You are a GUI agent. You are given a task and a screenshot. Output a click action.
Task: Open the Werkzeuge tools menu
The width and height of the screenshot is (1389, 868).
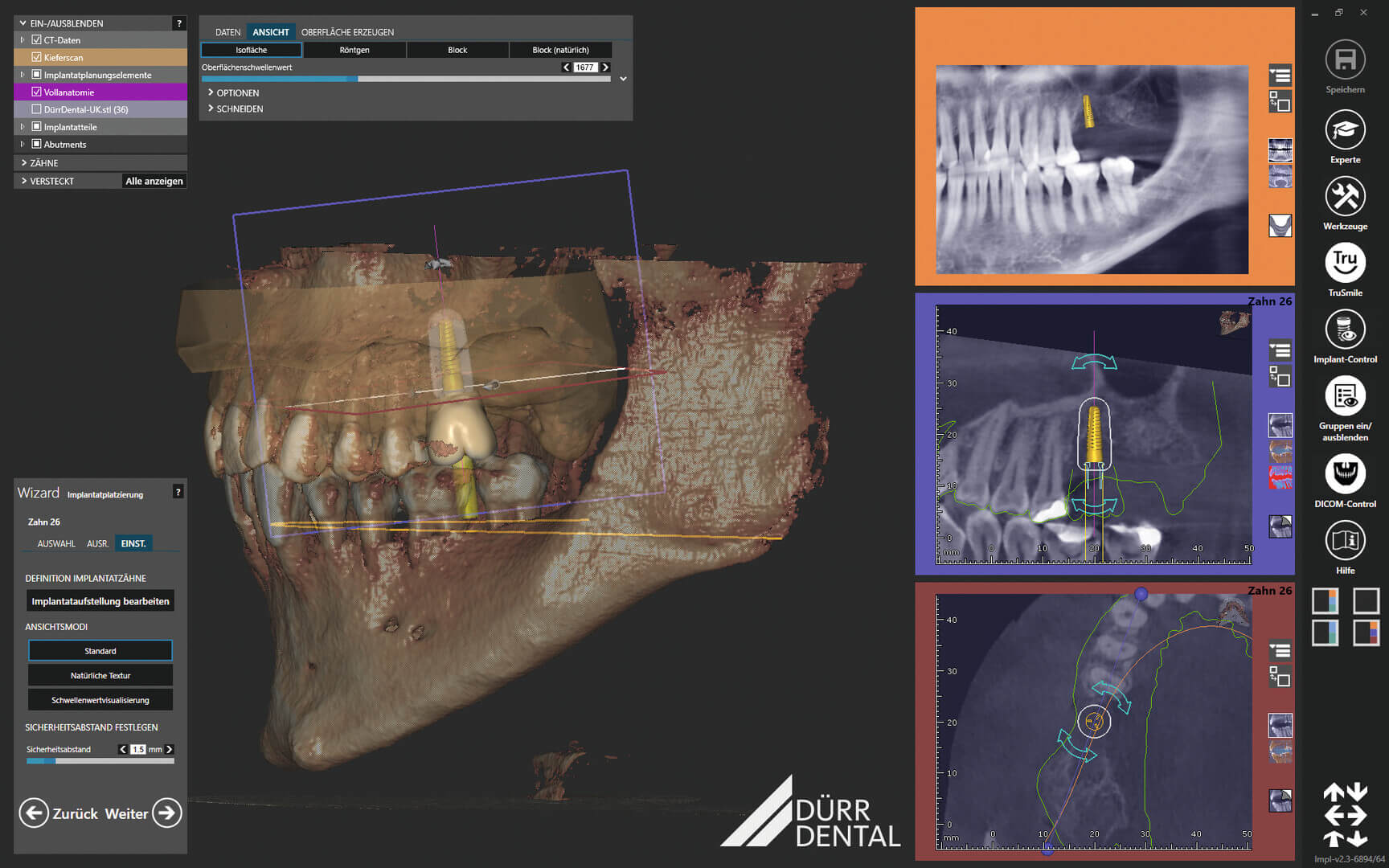pyautogui.click(x=1345, y=196)
